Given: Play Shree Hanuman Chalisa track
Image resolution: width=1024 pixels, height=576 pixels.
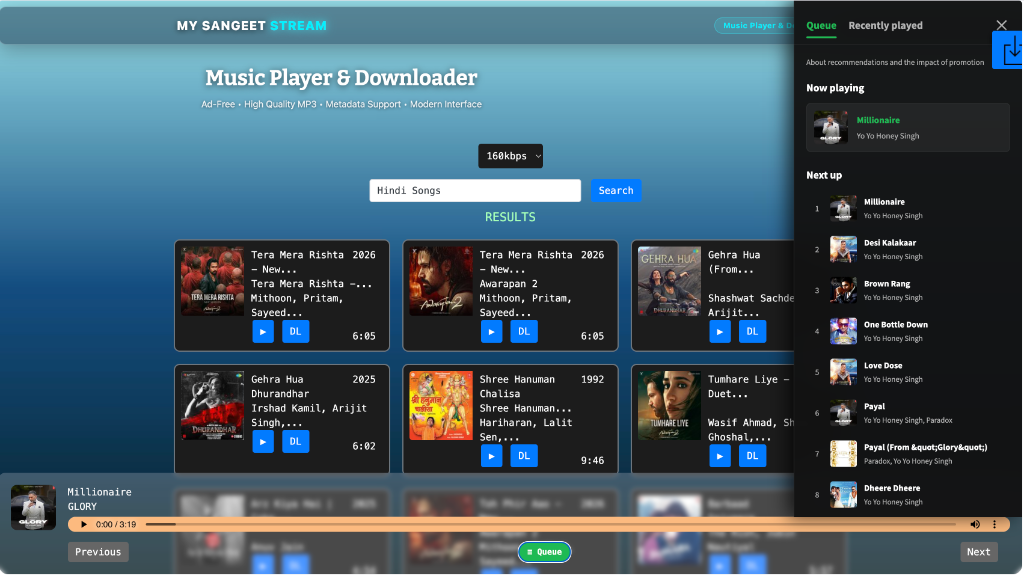Looking at the screenshot, I should 491,456.
